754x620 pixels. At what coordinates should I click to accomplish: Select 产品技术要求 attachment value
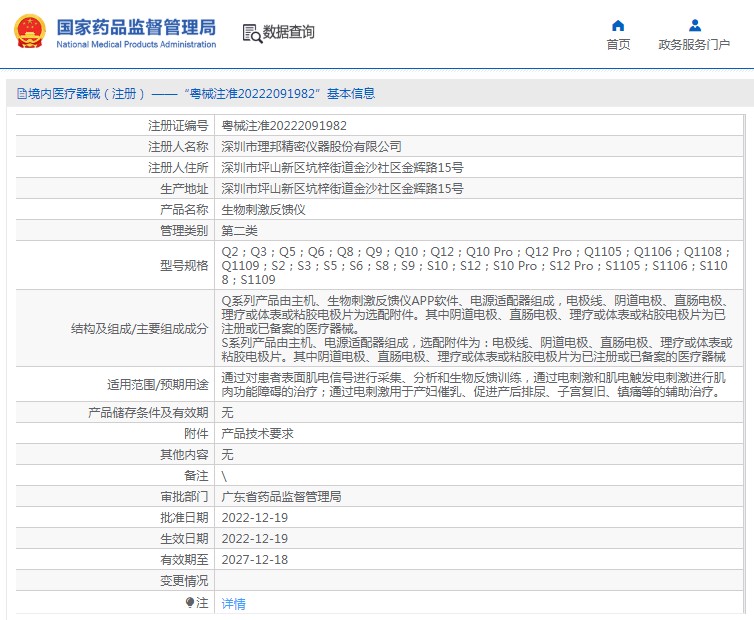[x=257, y=433]
